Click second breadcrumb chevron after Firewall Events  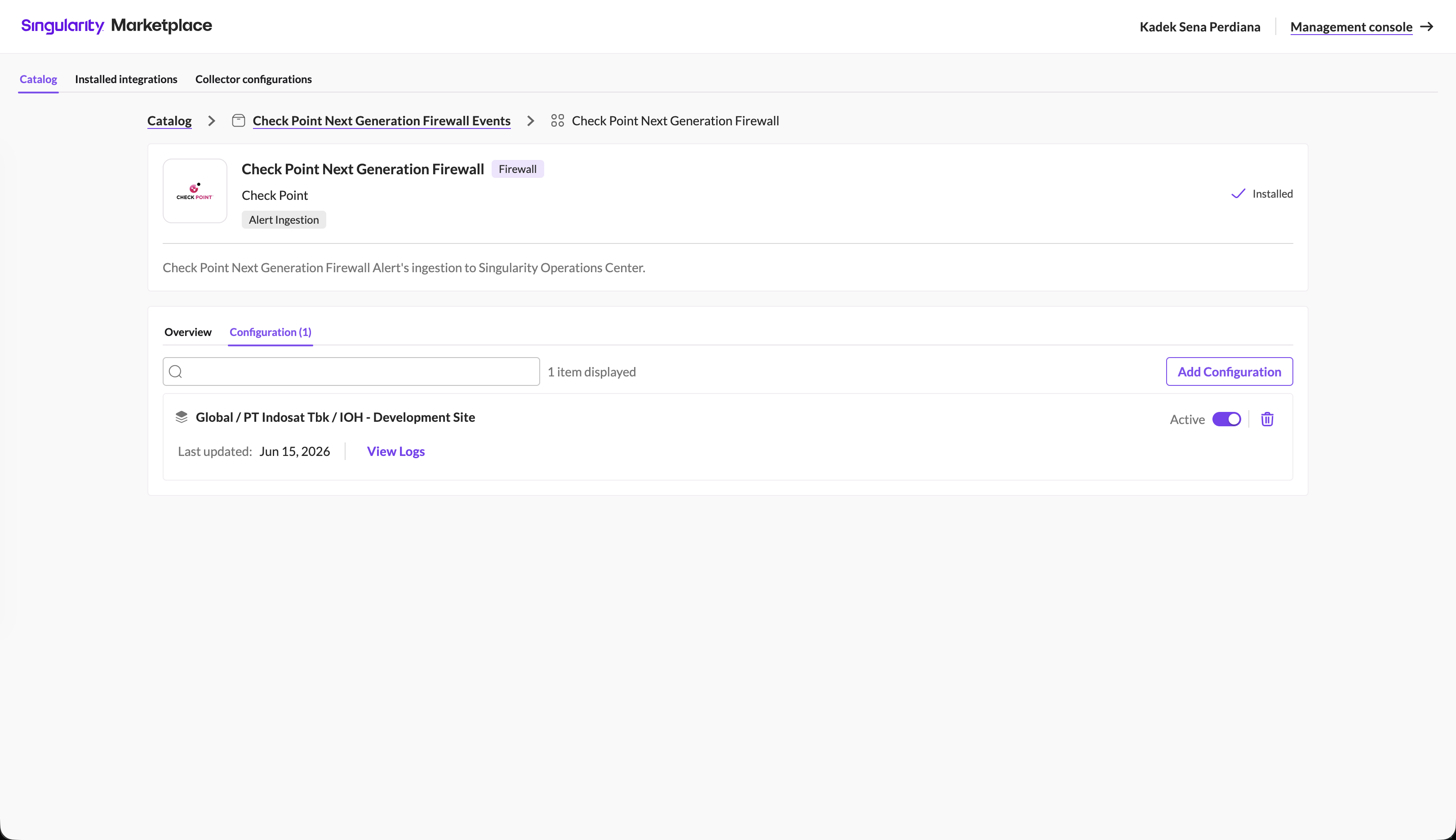tap(530, 120)
